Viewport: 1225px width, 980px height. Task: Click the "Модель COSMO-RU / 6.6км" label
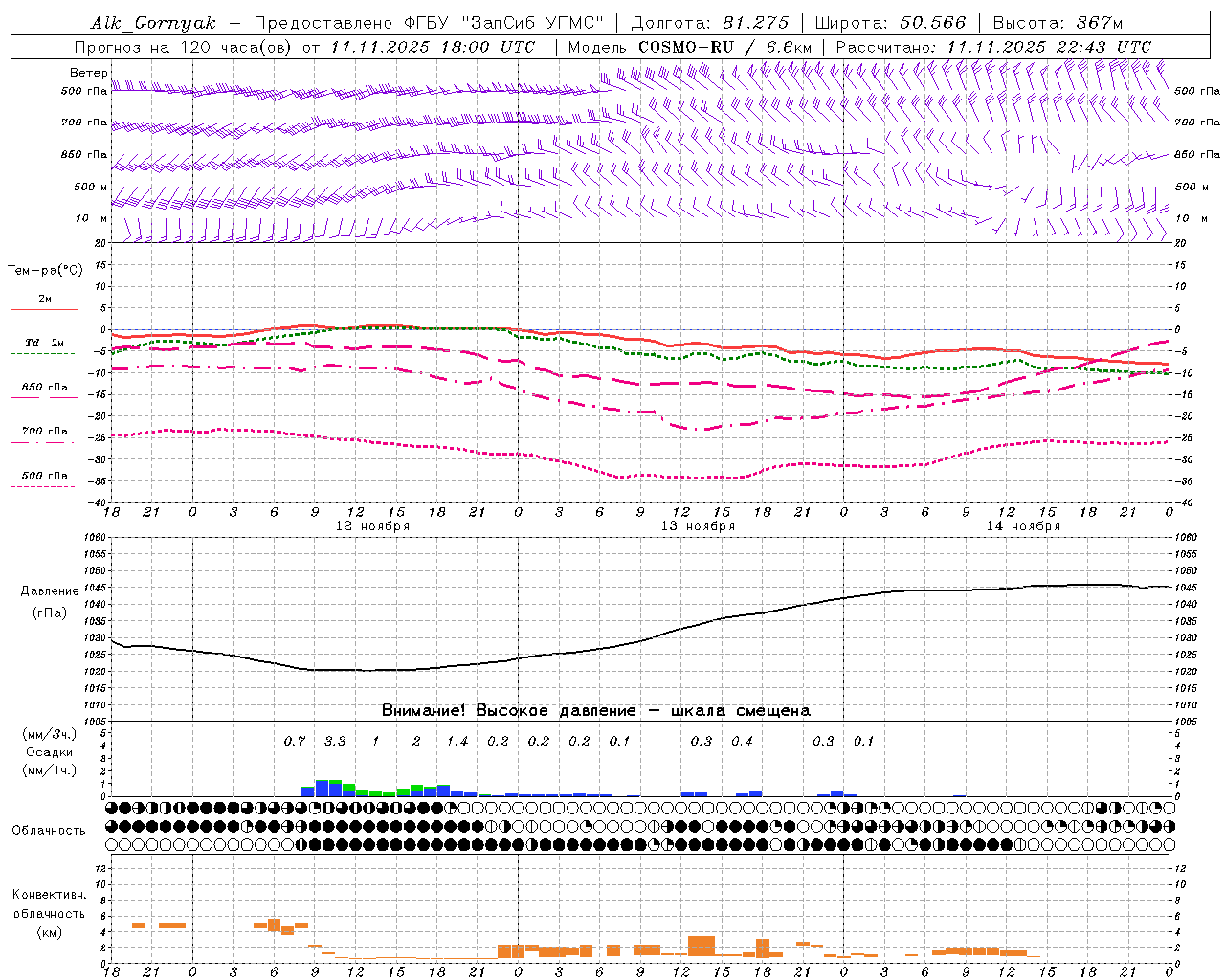pyautogui.click(x=689, y=47)
